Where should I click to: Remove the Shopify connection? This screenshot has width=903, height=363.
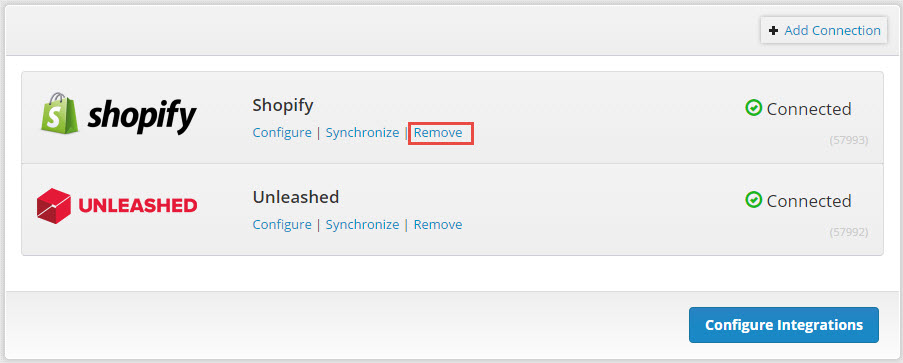pyautogui.click(x=438, y=133)
